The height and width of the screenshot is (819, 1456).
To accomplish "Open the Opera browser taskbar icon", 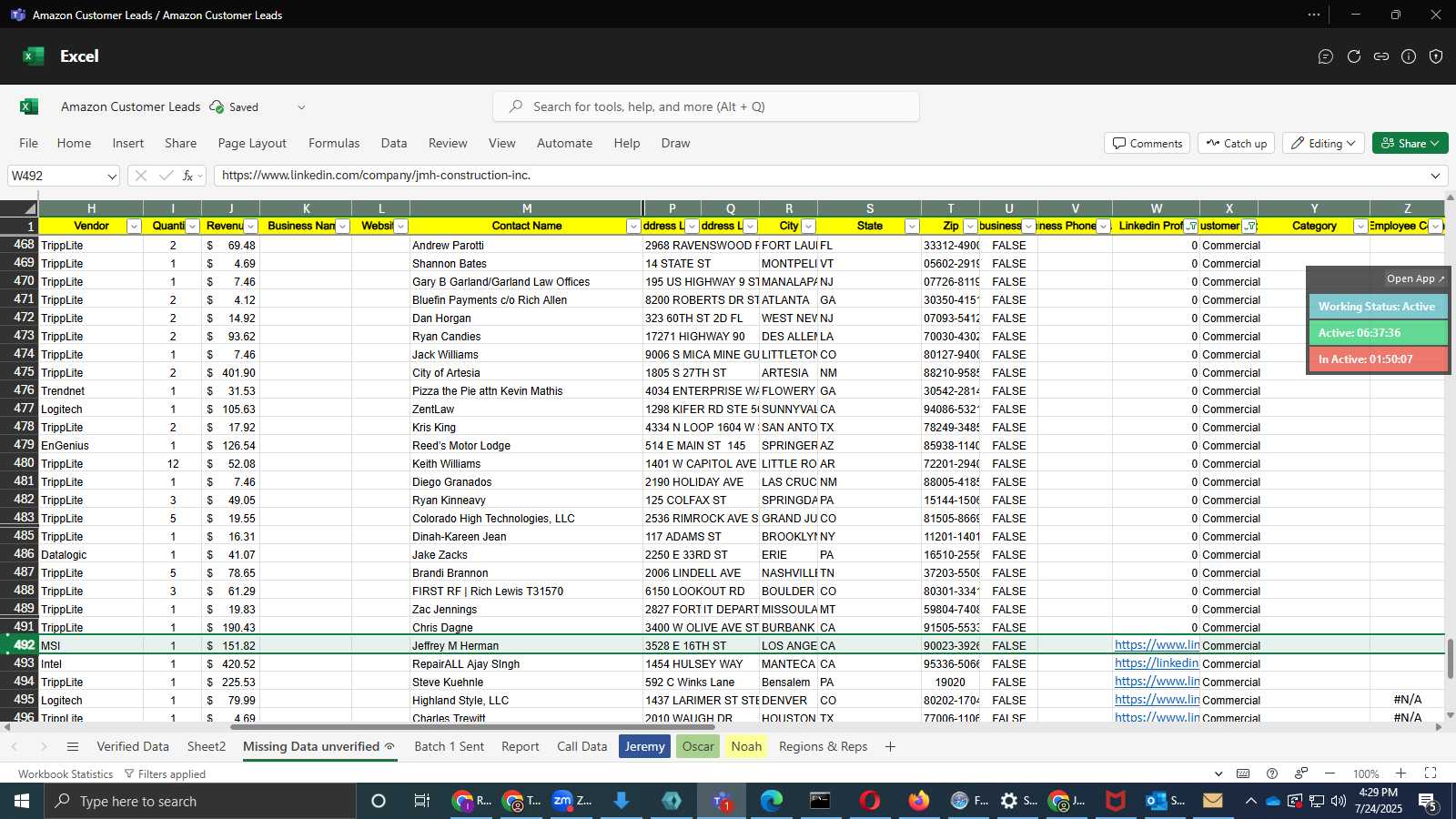I will [x=869, y=801].
